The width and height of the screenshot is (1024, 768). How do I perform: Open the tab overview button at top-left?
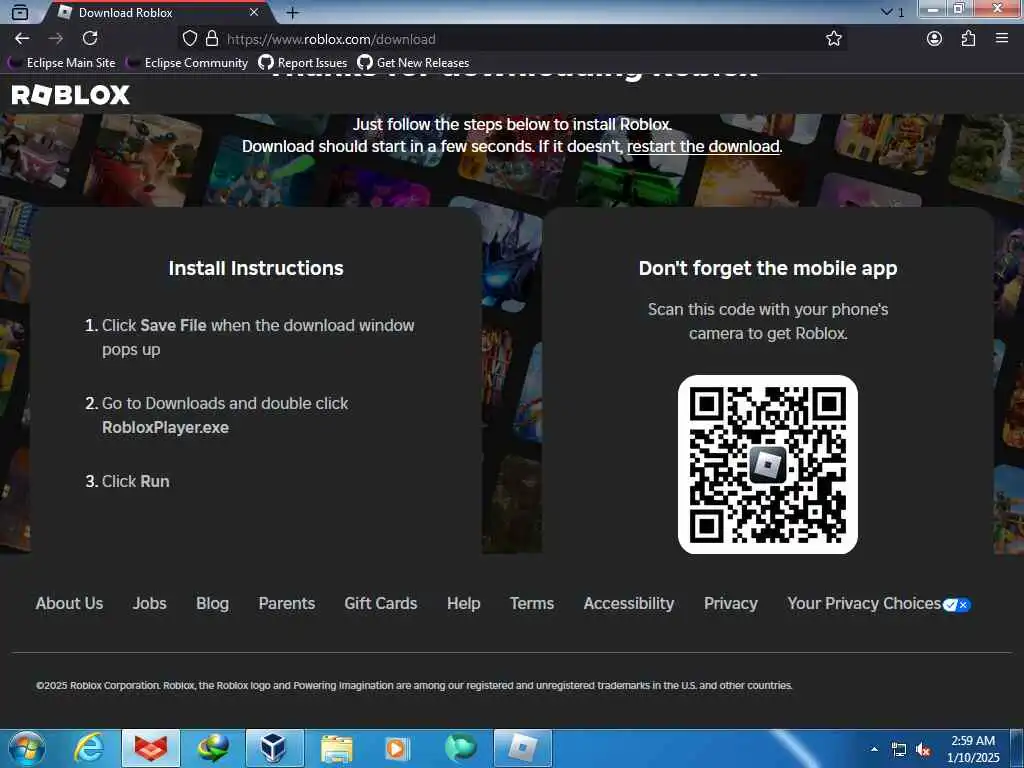20,12
